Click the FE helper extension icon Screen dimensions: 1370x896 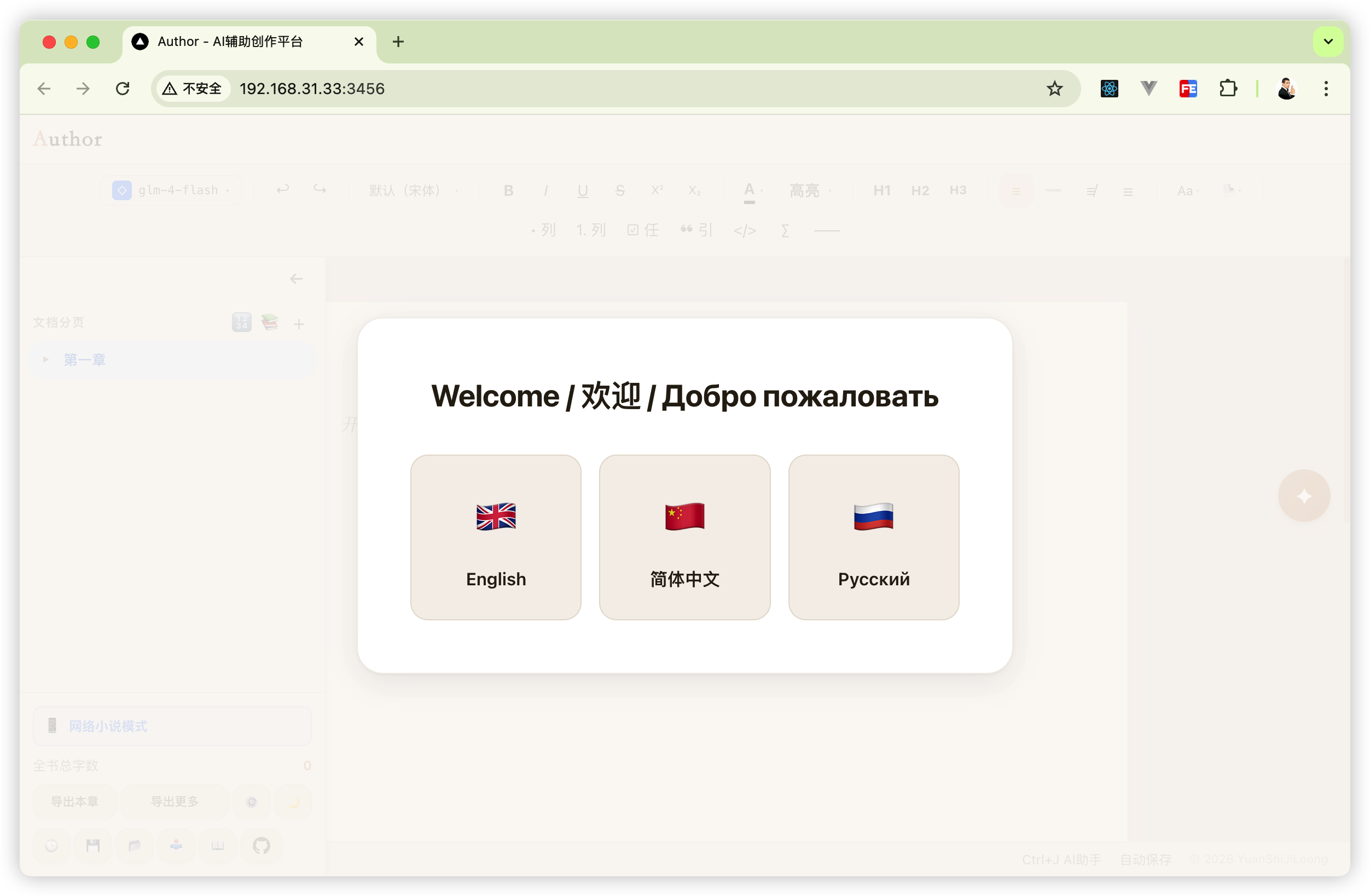click(x=1188, y=89)
